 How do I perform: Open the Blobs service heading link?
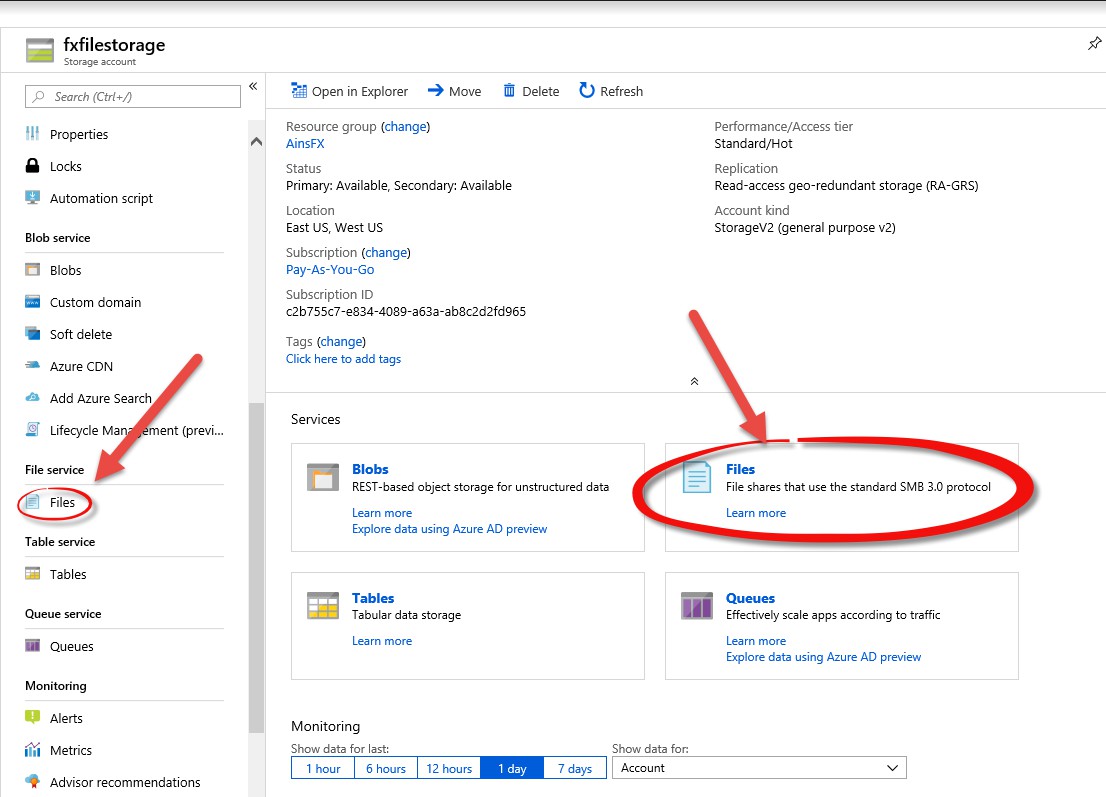pos(370,469)
